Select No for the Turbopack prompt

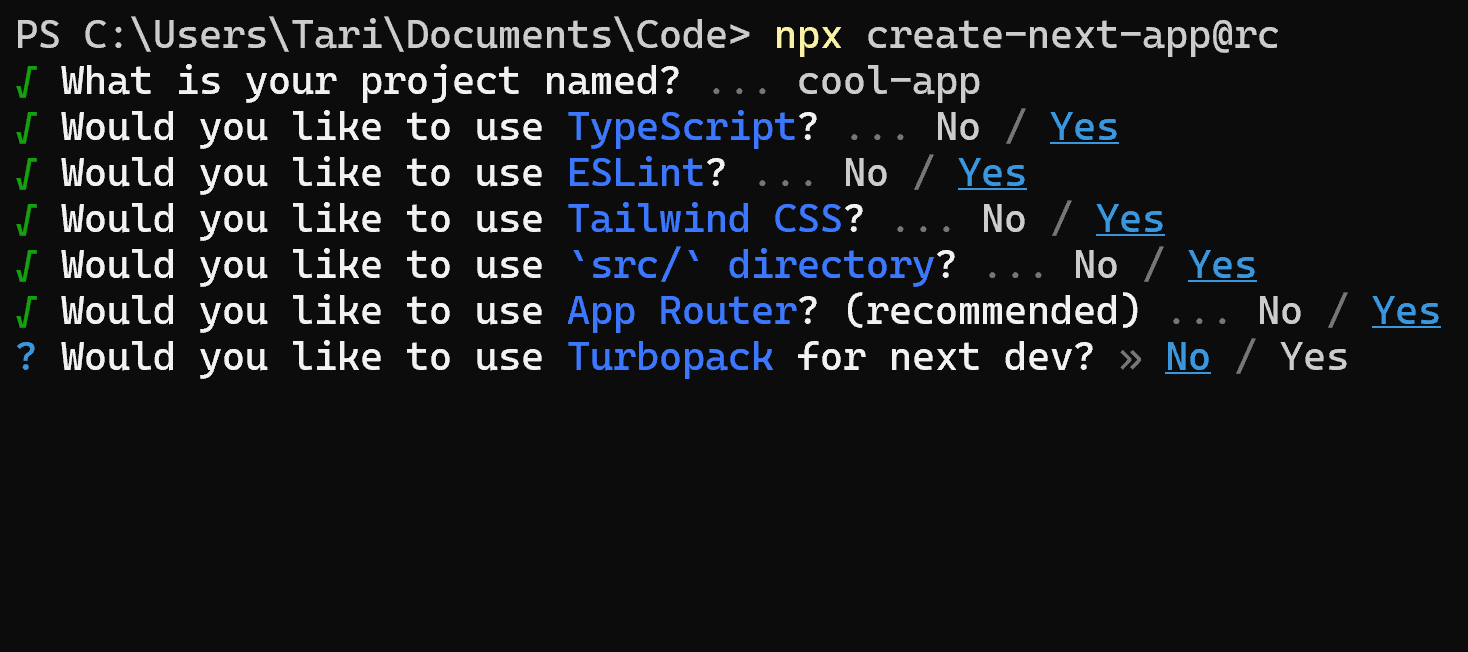click(1188, 358)
